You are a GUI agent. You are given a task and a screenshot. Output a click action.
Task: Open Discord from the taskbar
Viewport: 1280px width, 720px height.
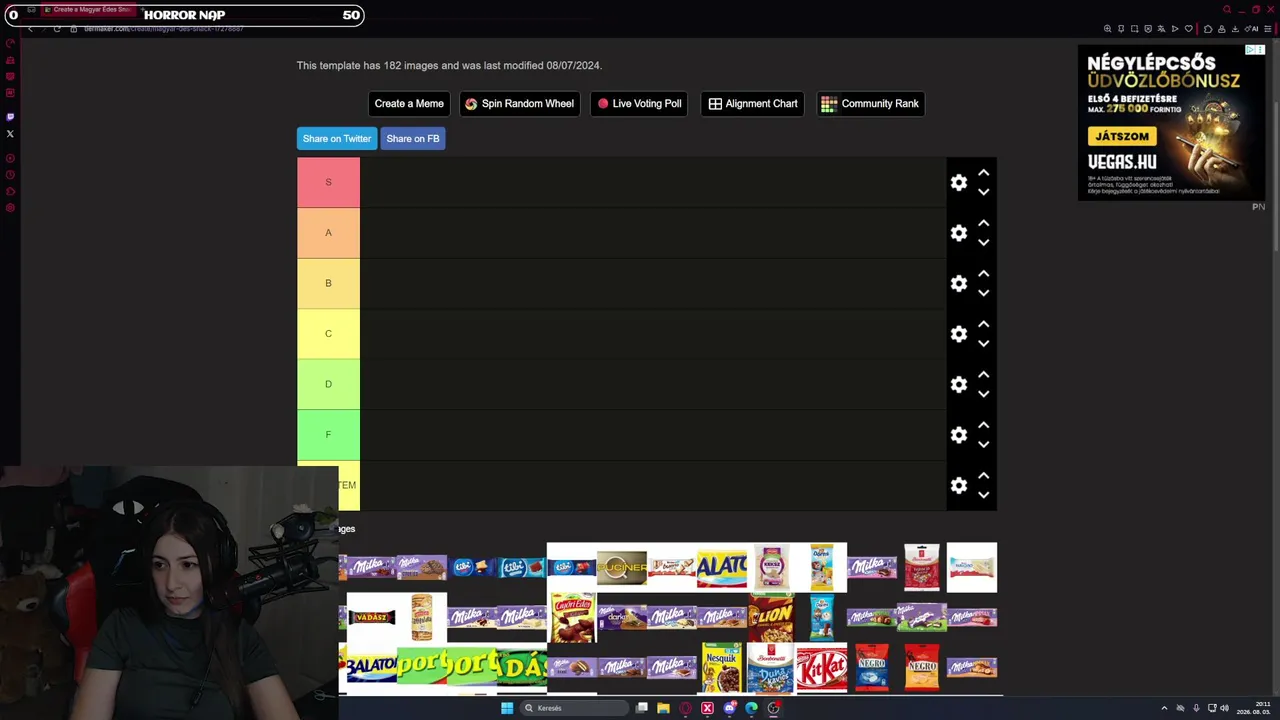tap(729, 708)
